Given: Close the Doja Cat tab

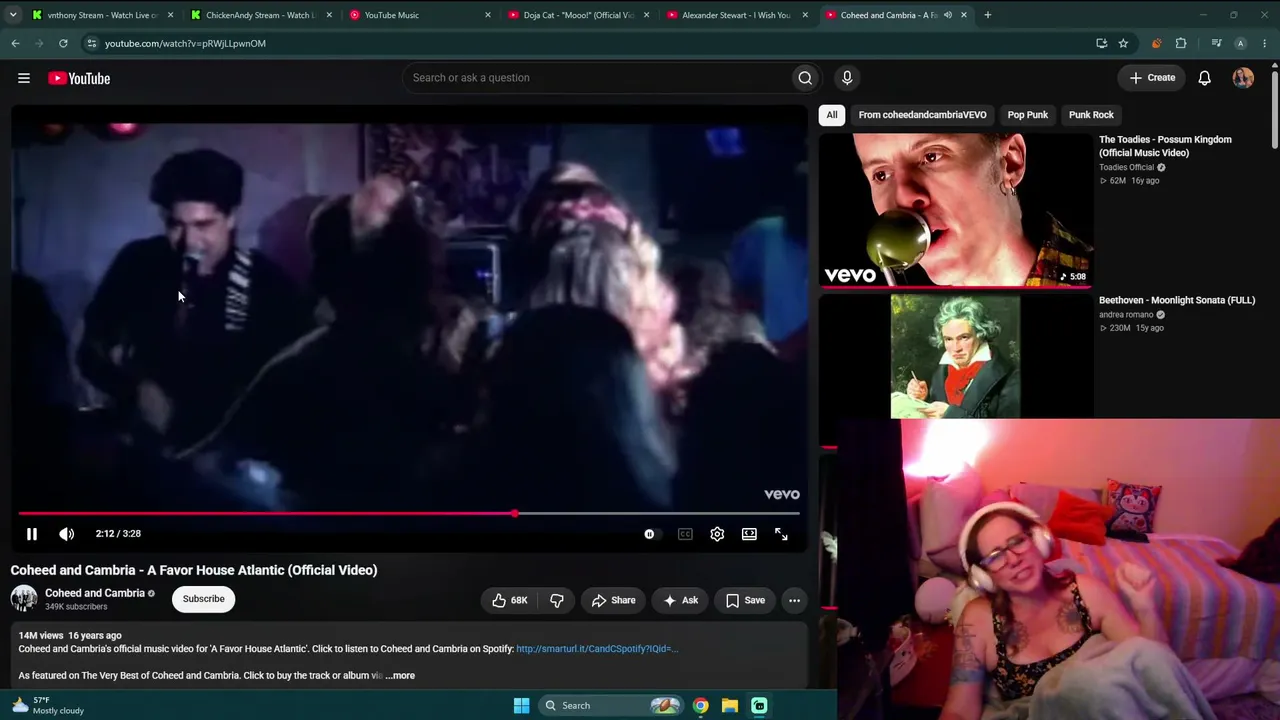Looking at the screenshot, I should point(646,15).
